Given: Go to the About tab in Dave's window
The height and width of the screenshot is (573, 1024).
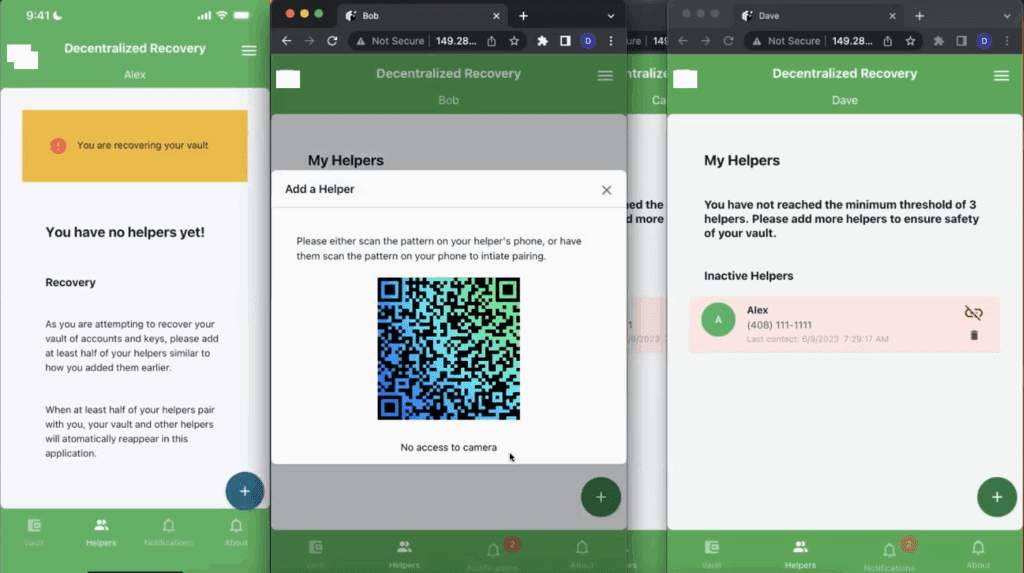Looking at the screenshot, I should click(978, 552).
